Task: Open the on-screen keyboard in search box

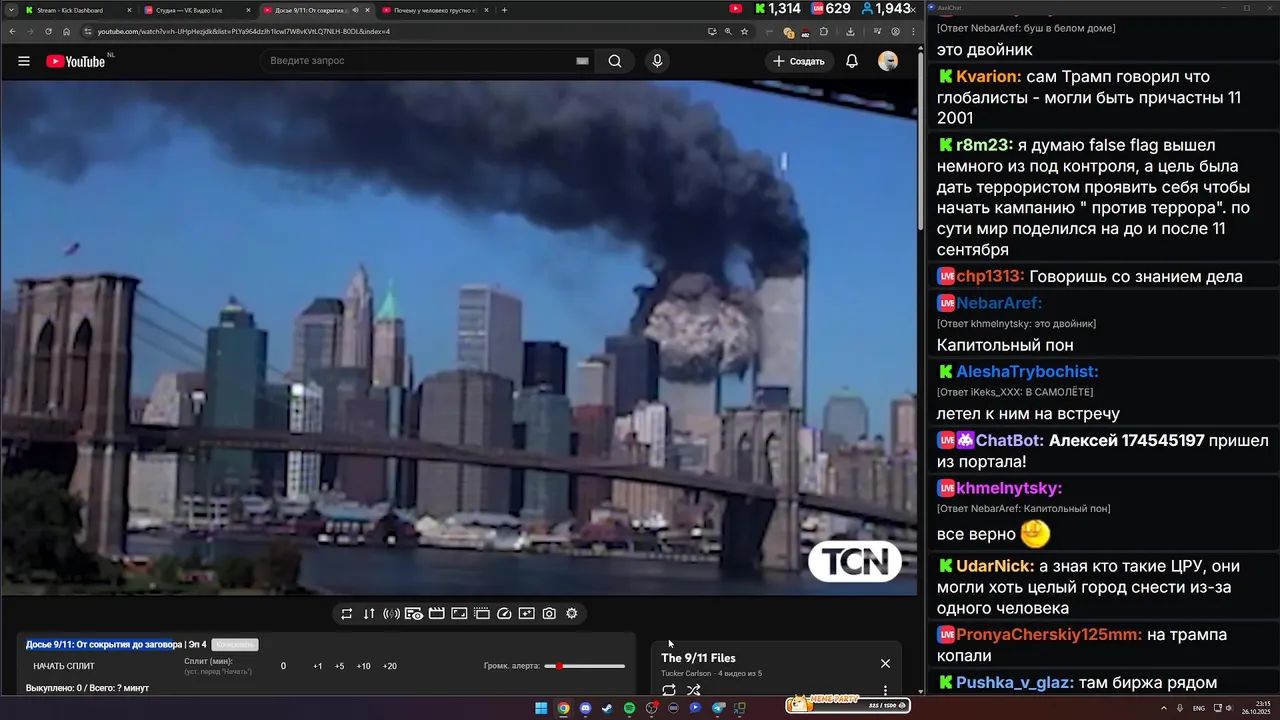Action: click(x=582, y=61)
